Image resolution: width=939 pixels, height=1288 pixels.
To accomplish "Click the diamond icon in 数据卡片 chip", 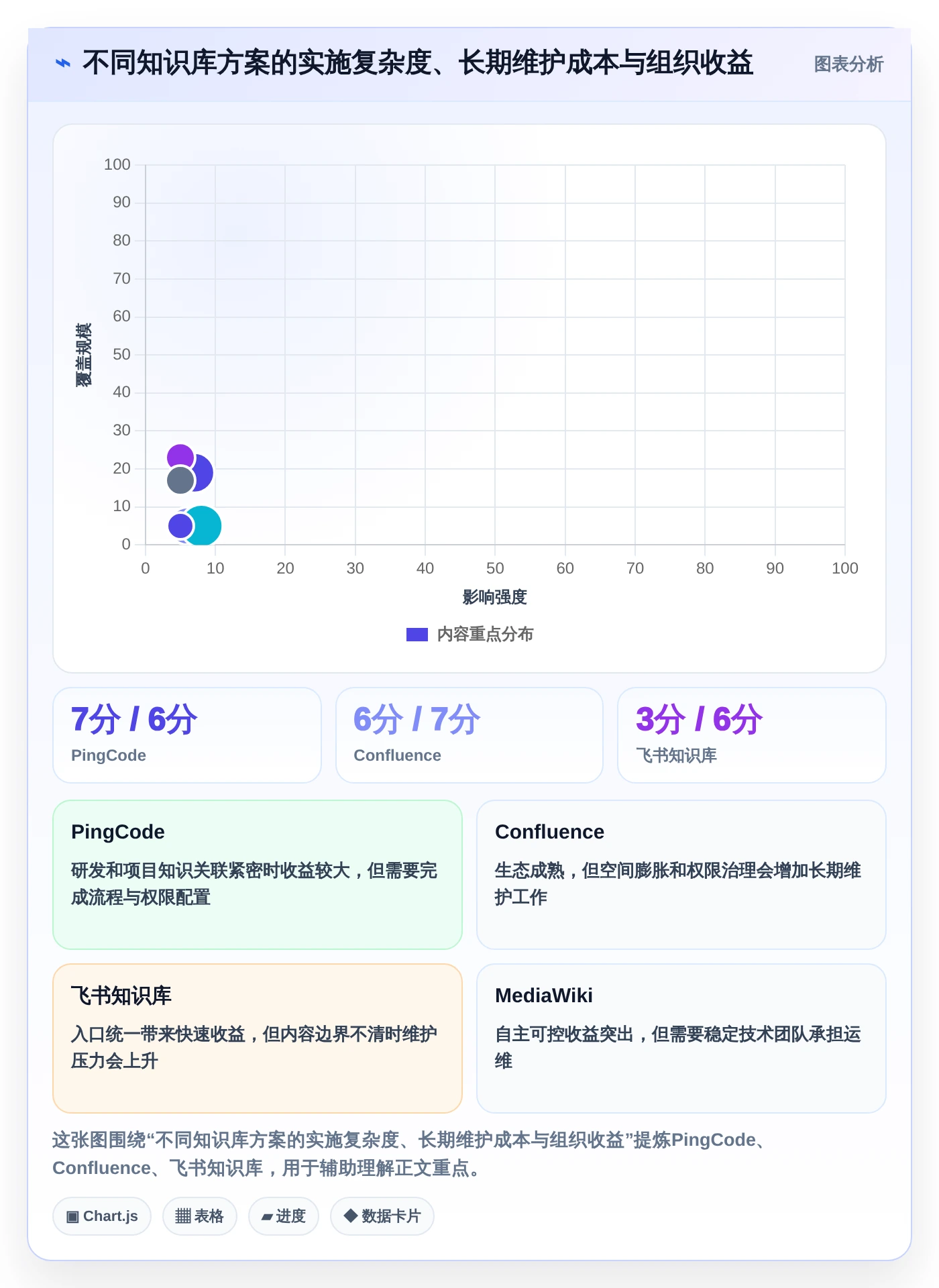I will [350, 1216].
